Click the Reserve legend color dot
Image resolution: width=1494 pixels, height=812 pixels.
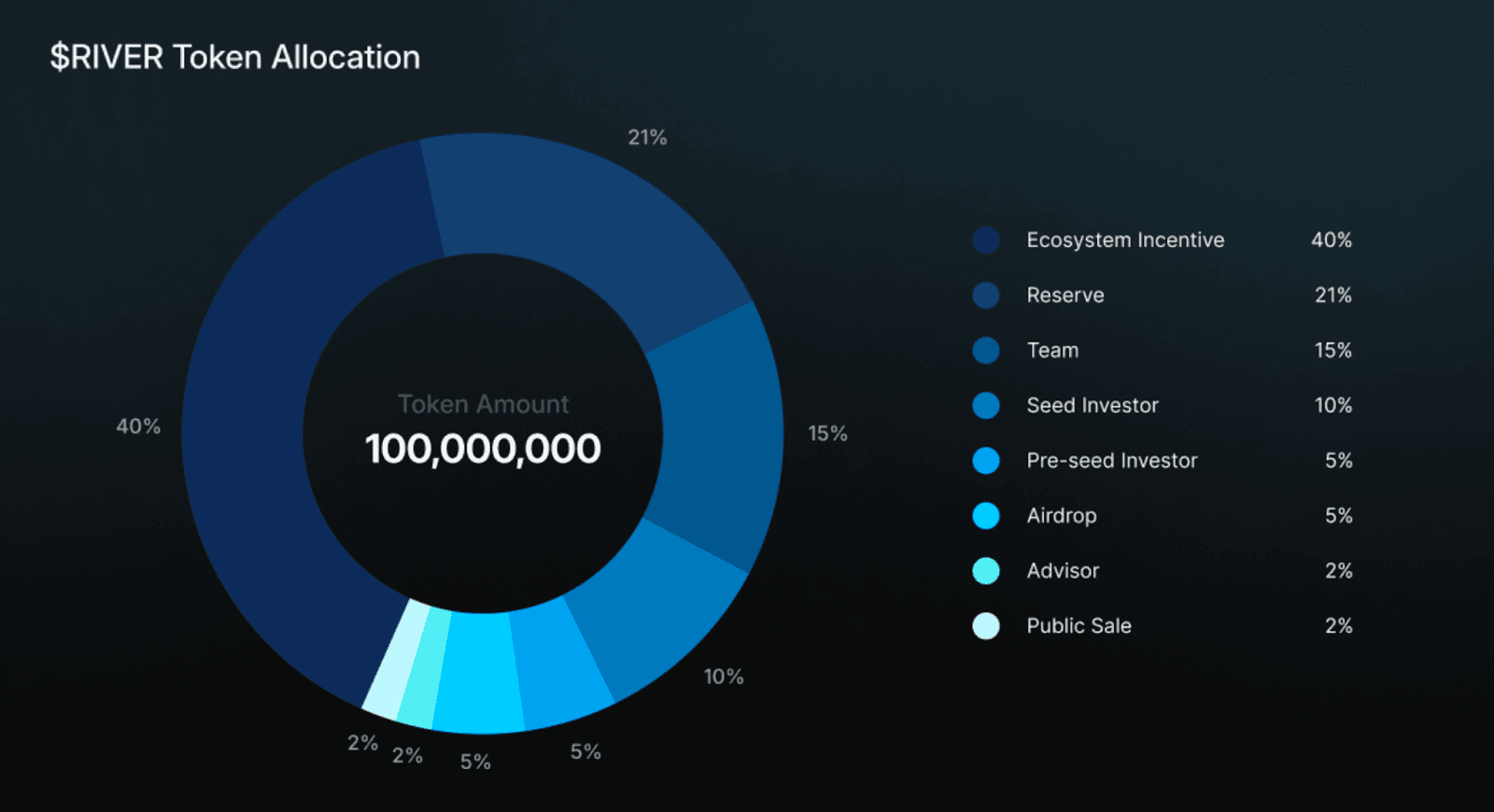986,296
